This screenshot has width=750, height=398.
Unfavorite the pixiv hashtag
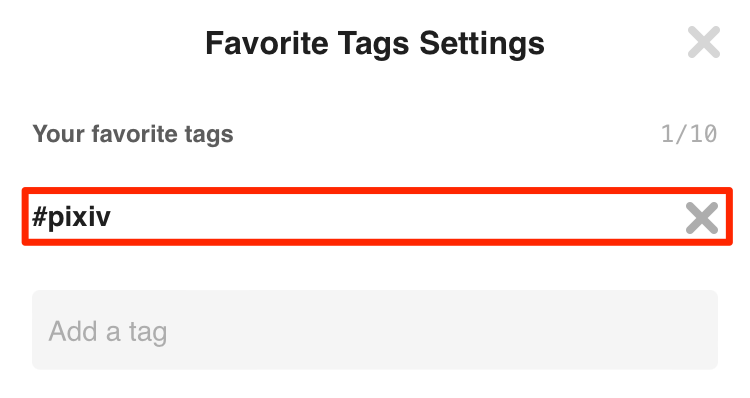[x=702, y=218]
